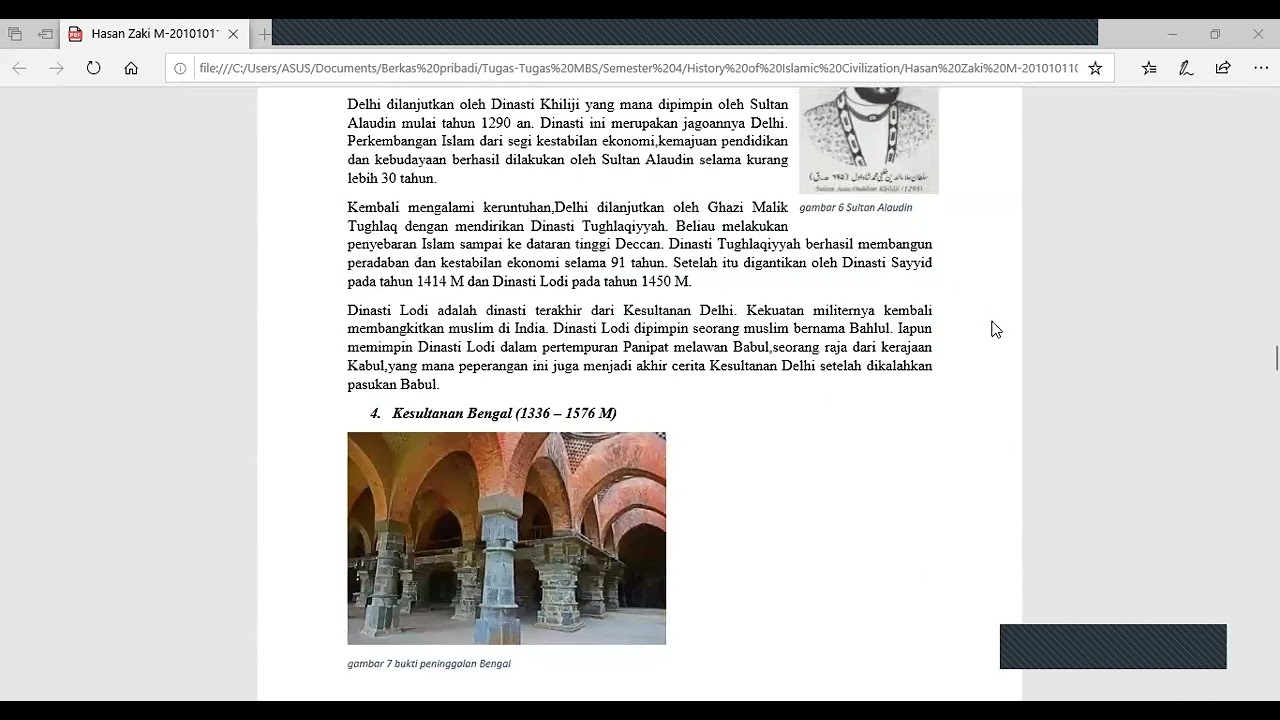This screenshot has width=1280, height=720.
Task: Click text 'lebih 30 tahun.'
Action: [x=392, y=178]
